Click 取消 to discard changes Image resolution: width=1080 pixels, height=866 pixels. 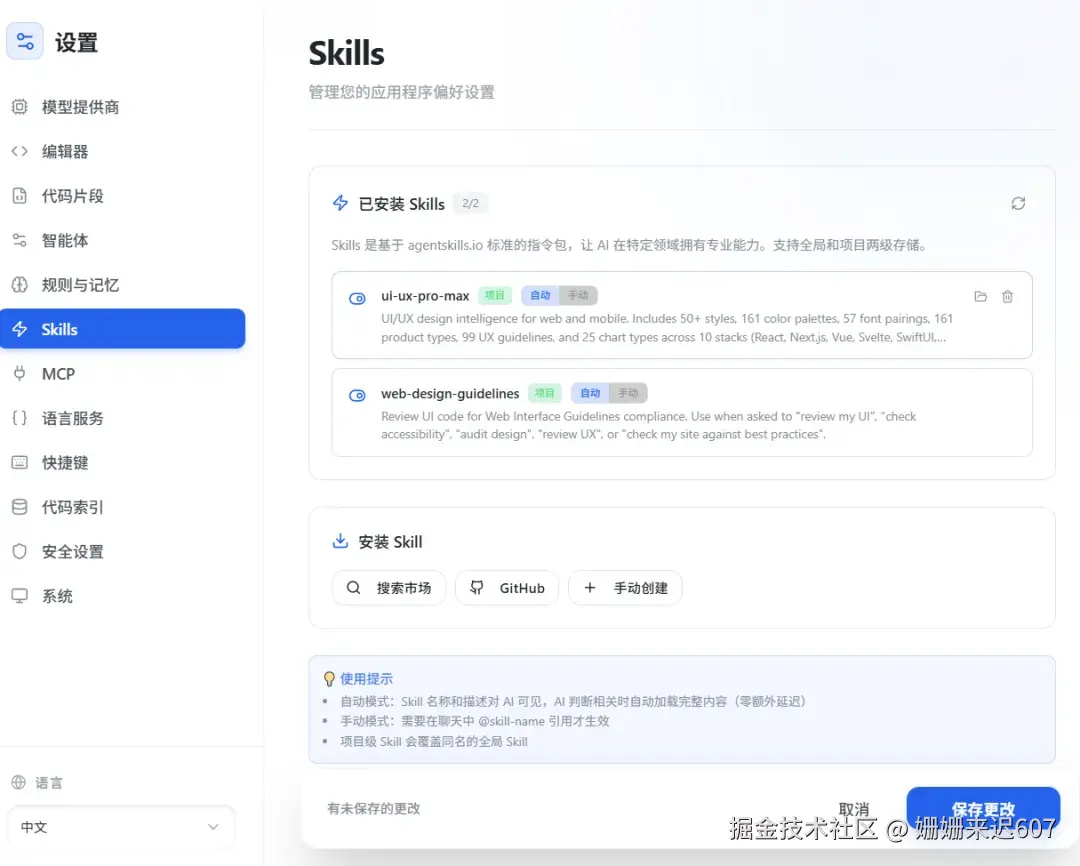click(854, 810)
